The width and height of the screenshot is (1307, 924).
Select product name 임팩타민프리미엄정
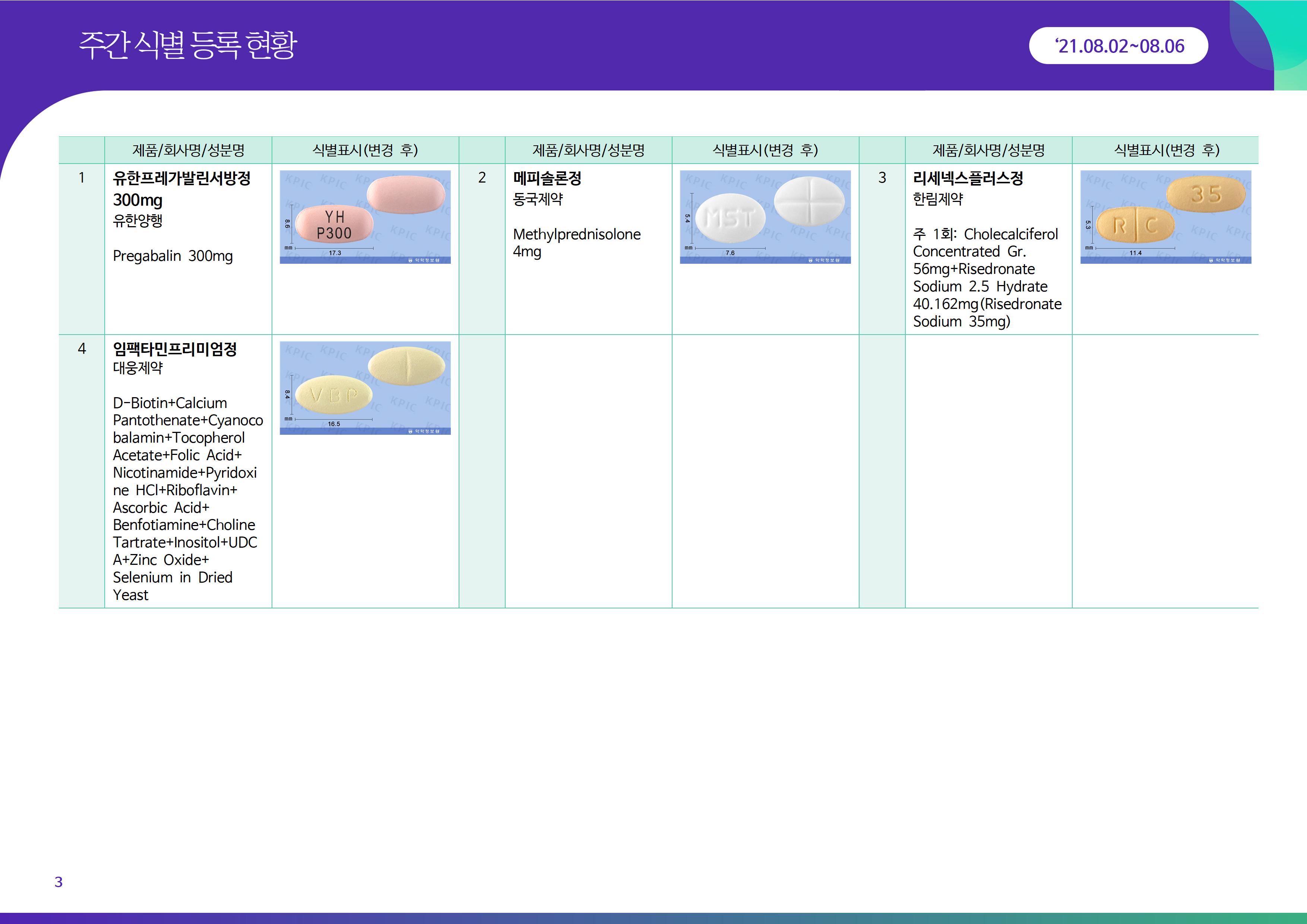(x=175, y=349)
